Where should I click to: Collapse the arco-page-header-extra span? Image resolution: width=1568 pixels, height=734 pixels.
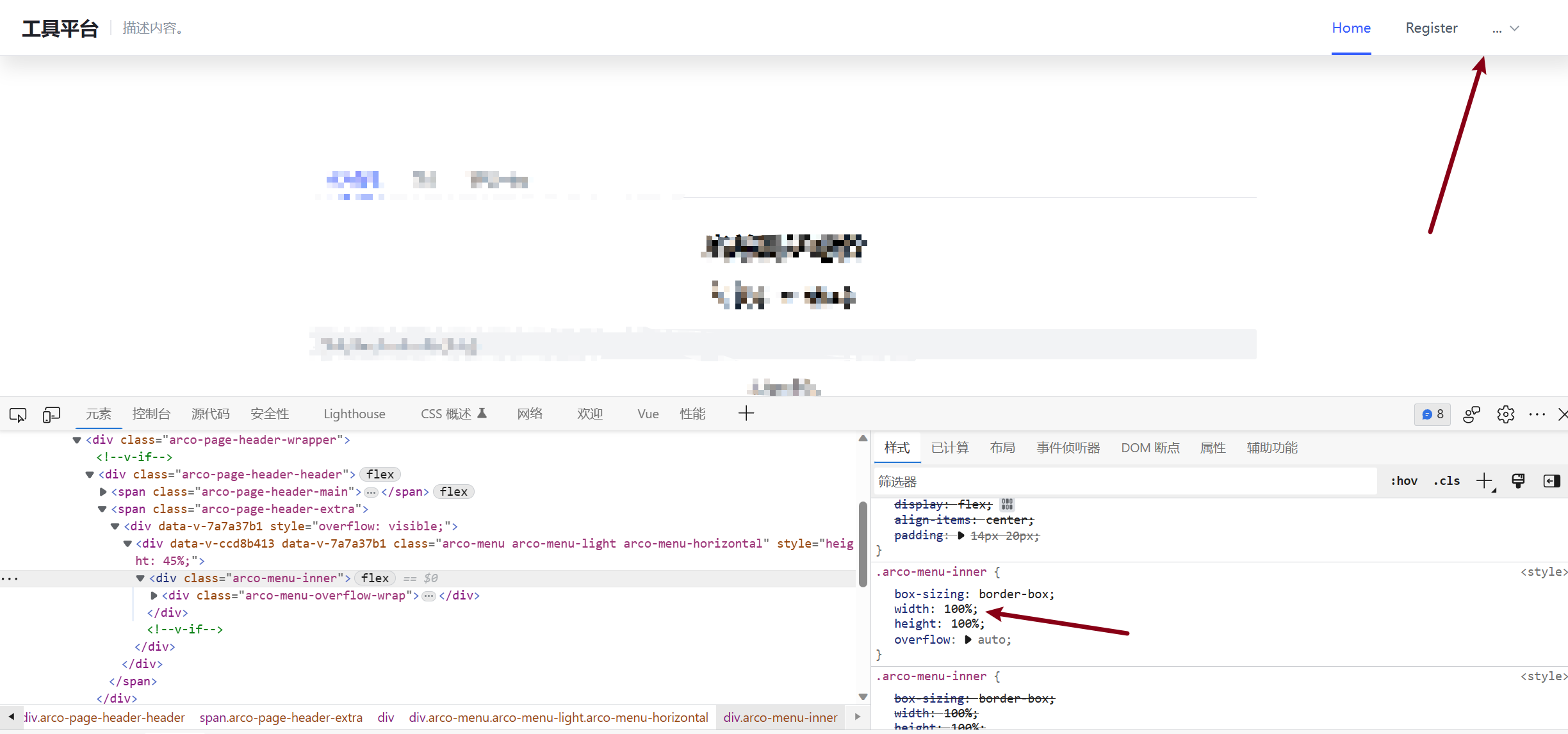[x=102, y=509]
